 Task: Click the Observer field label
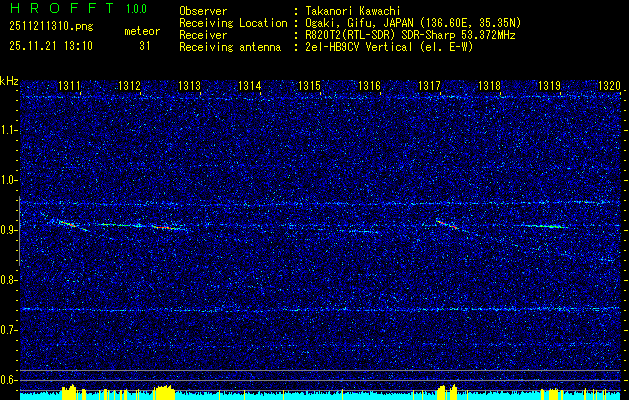[x=203, y=11]
